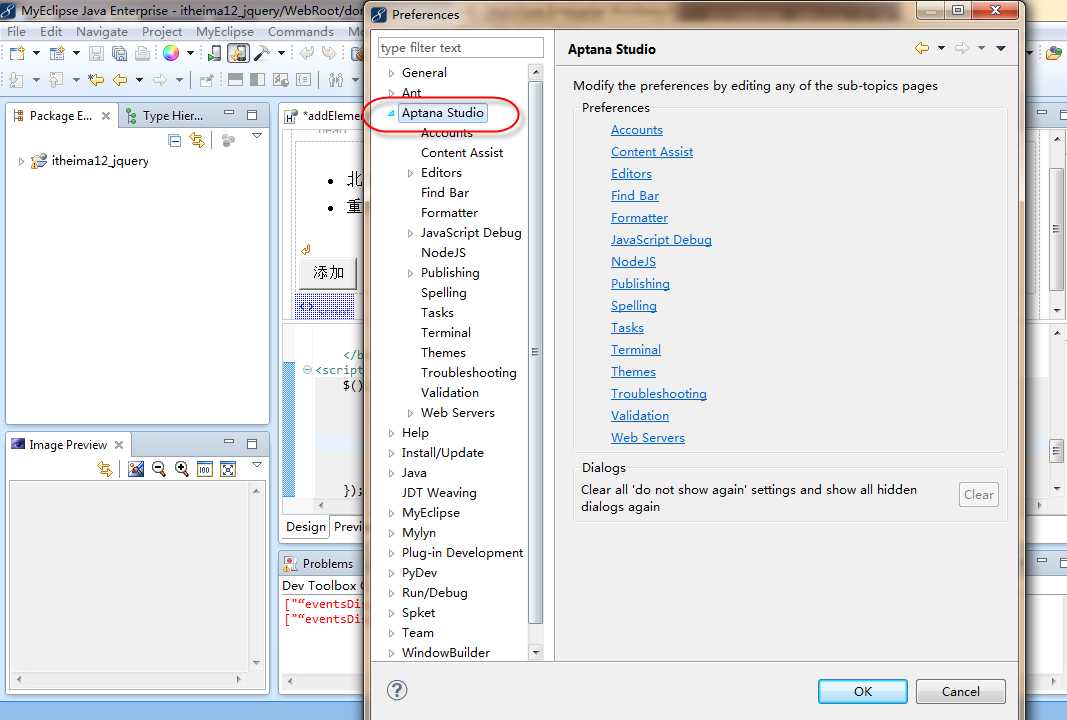Open the Commands menu
The height and width of the screenshot is (720, 1067).
[x=301, y=31]
